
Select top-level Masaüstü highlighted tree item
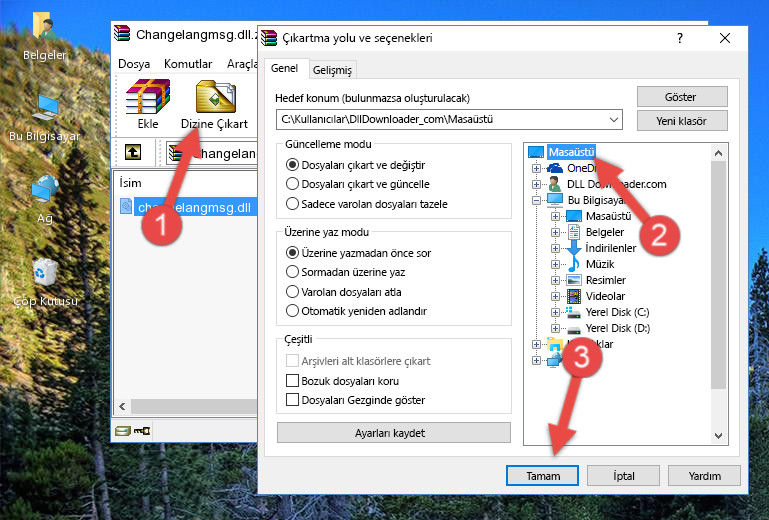point(571,152)
